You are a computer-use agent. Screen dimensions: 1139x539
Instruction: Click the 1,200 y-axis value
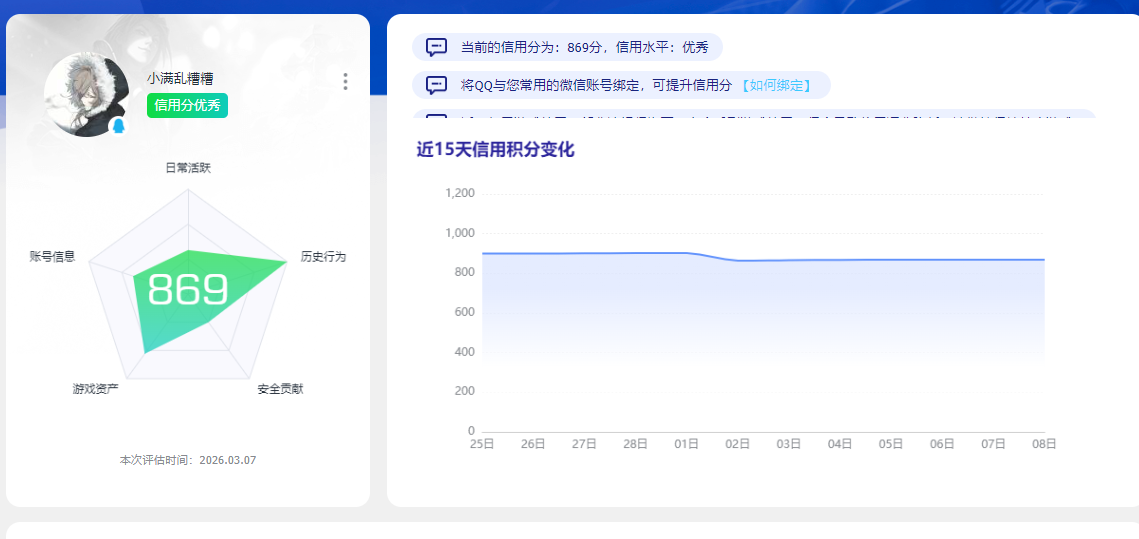pyautogui.click(x=460, y=193)
